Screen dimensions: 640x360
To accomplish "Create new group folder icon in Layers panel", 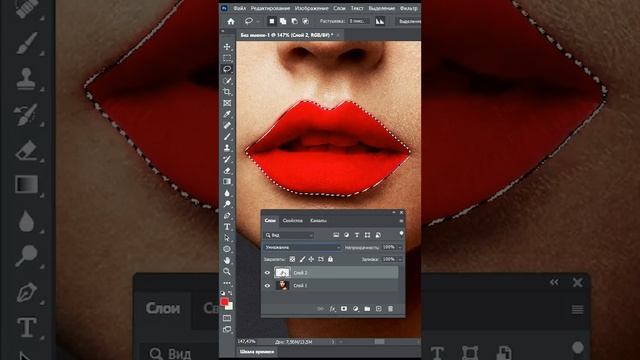I will click(367, 309).
